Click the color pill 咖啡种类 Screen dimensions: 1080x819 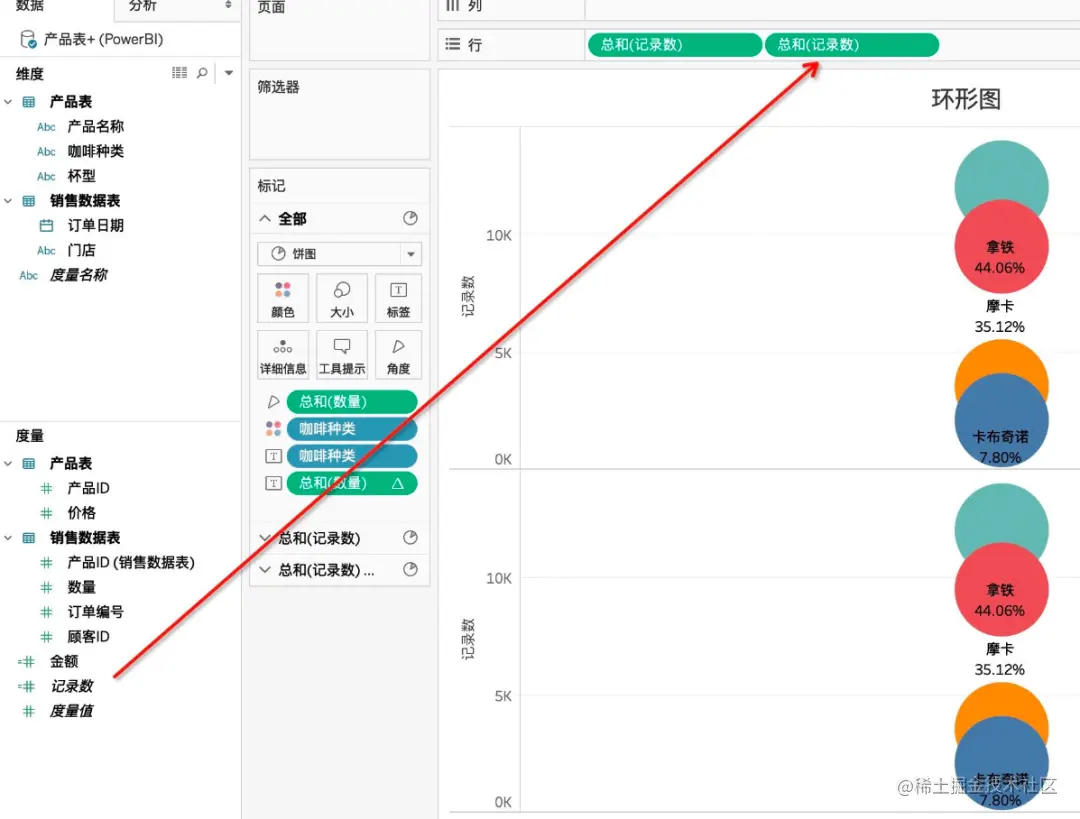[x=352, y=429]
